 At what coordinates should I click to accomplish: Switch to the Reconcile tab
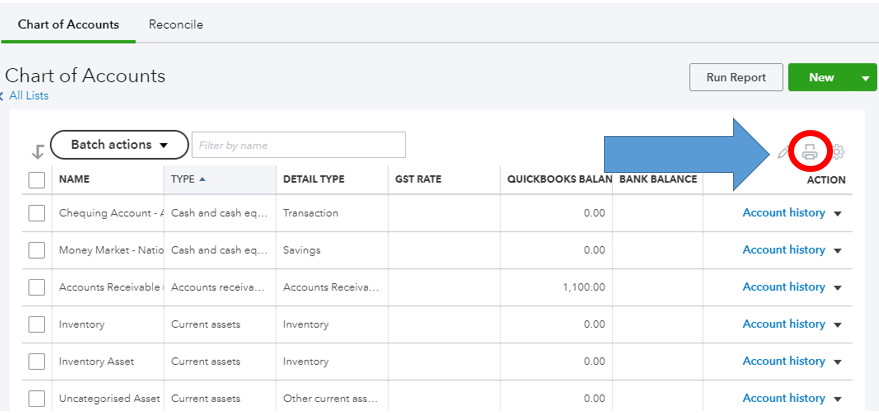click(176, 24)
